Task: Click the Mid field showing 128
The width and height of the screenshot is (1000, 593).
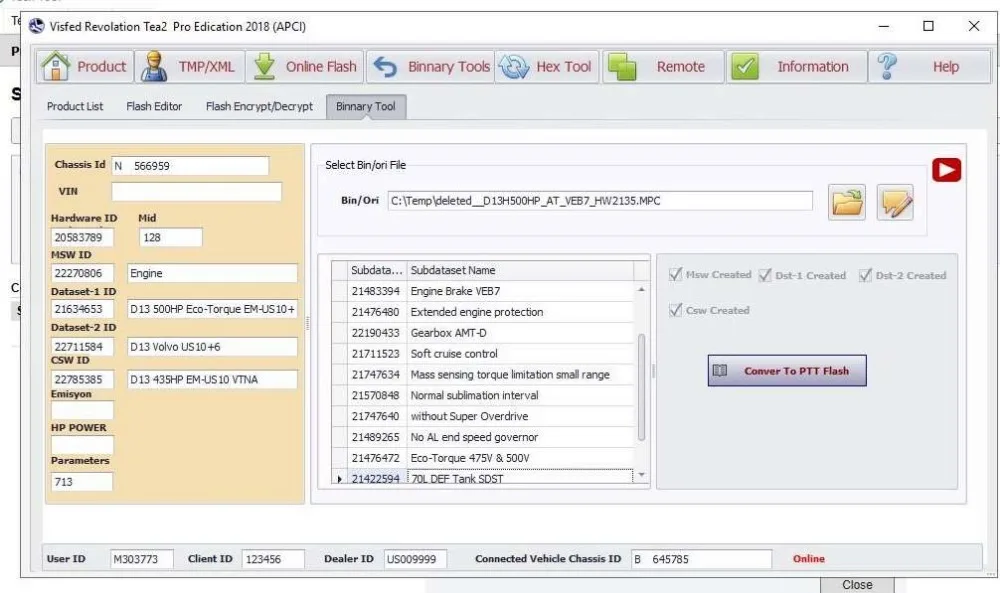Action: point(171,237)
